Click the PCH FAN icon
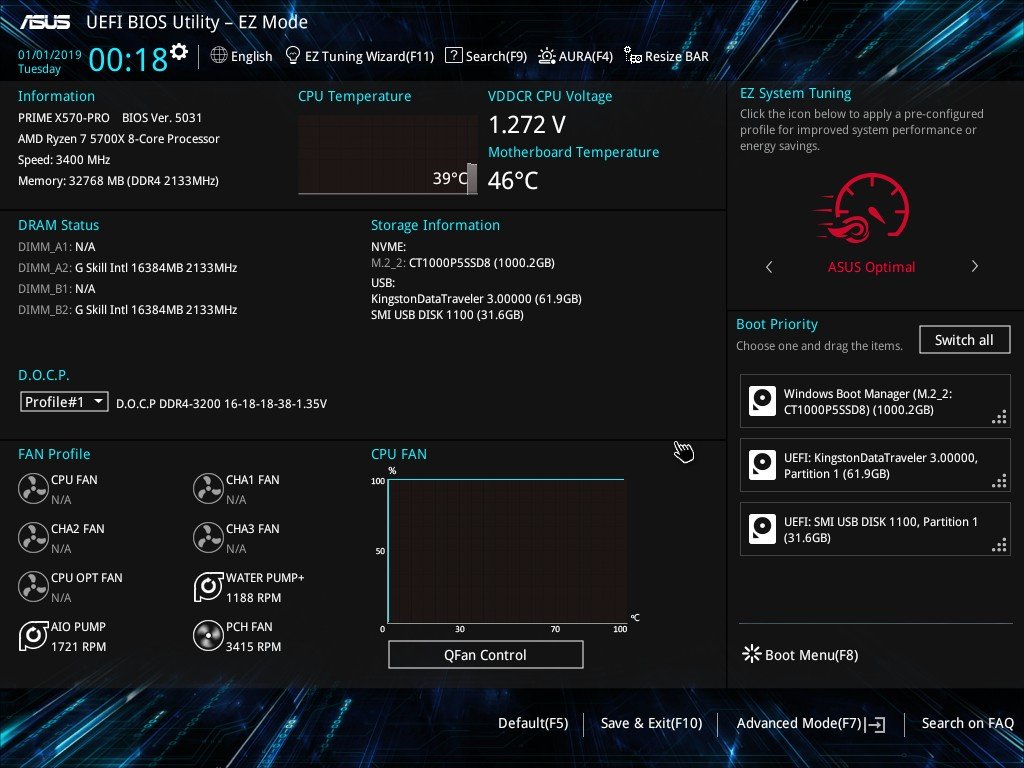Screen dimensions: 1024x768 tap(208, 636)
